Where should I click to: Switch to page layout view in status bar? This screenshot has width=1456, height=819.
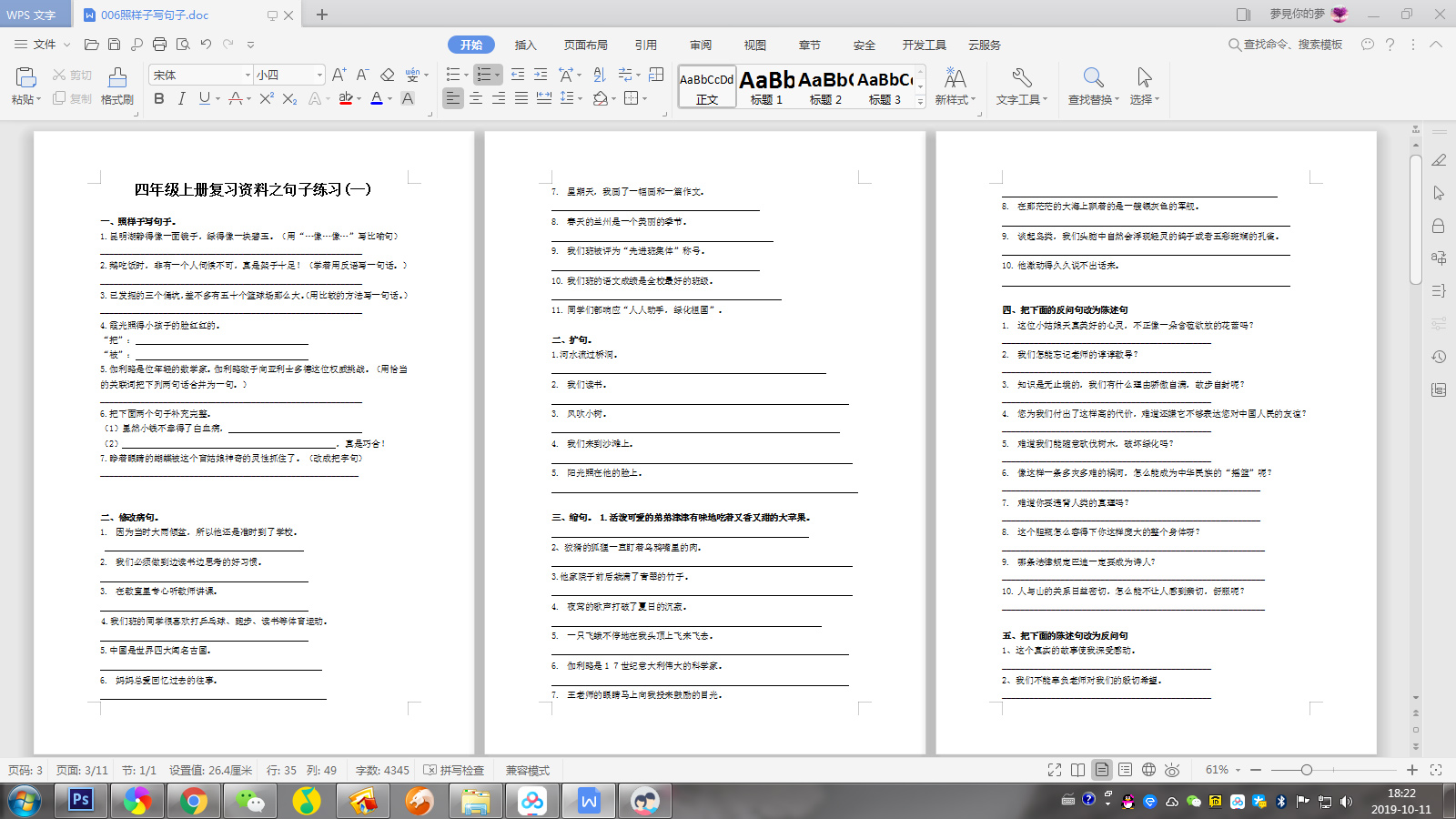(1102, 770)
